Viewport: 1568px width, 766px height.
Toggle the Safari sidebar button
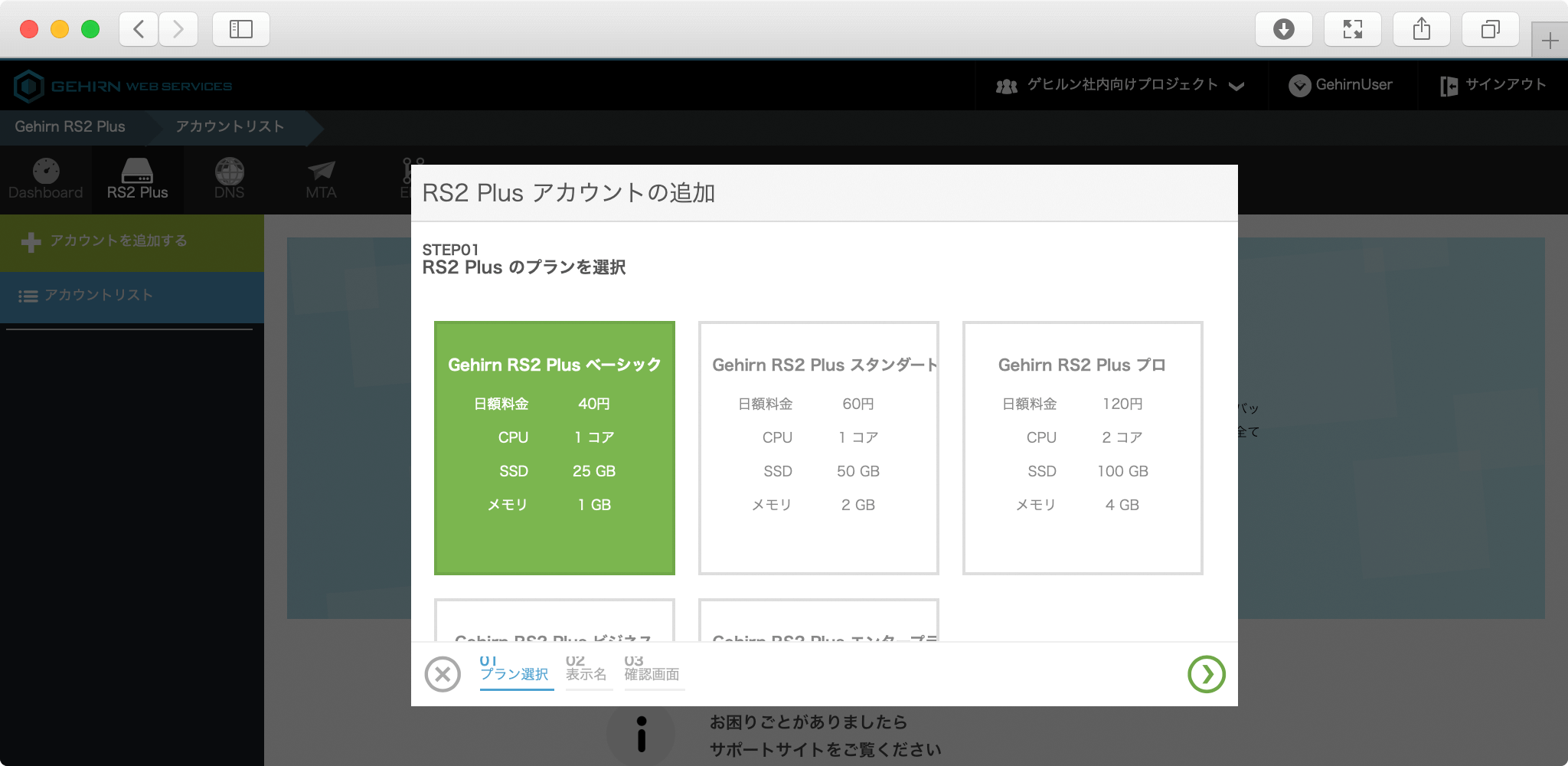240,29
